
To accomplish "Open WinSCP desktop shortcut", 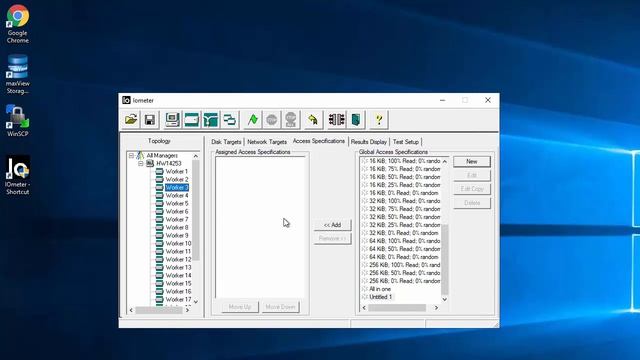I will pos(18,121).
